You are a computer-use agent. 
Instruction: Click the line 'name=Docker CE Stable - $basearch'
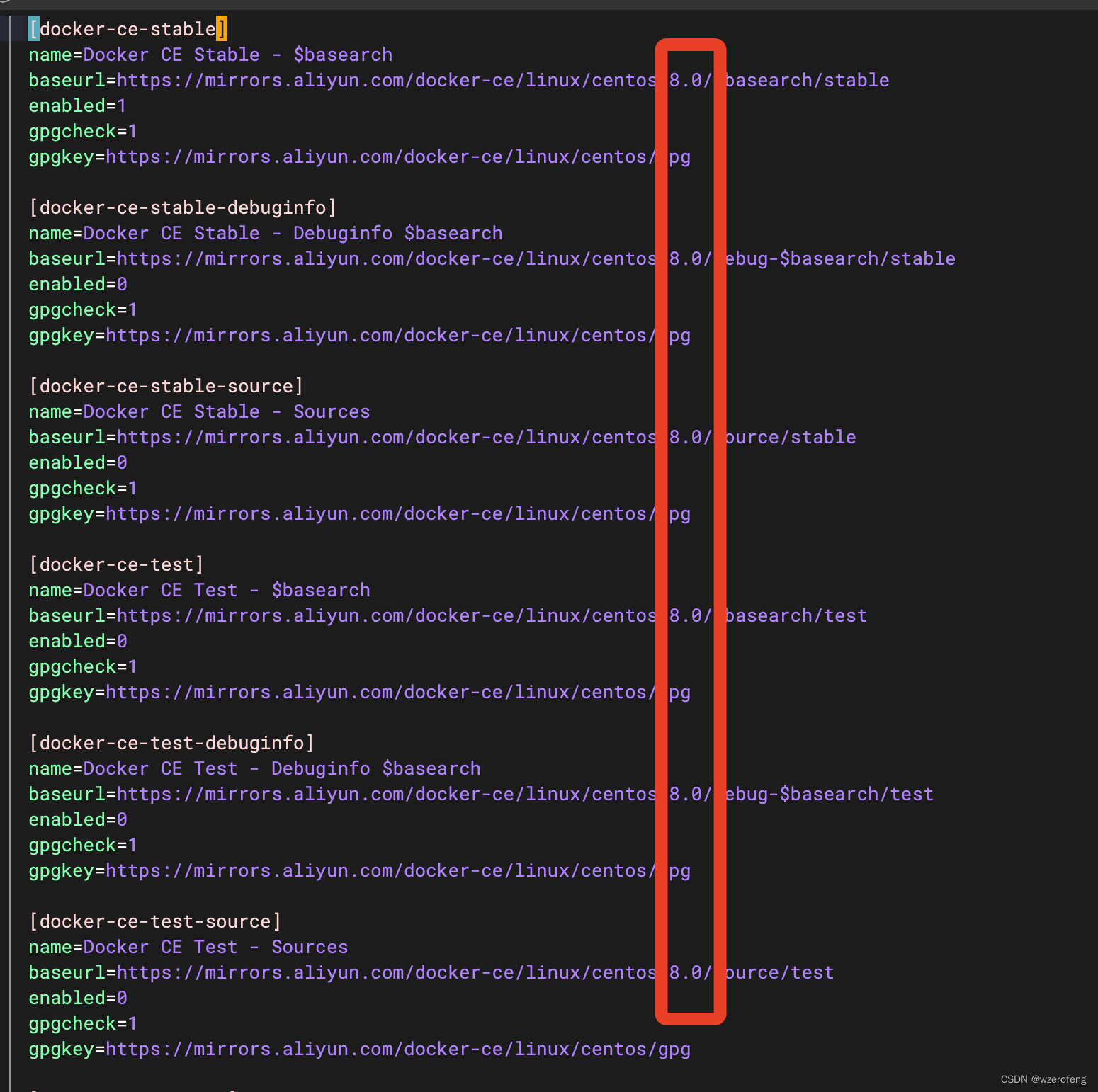(x=210, y=55)
